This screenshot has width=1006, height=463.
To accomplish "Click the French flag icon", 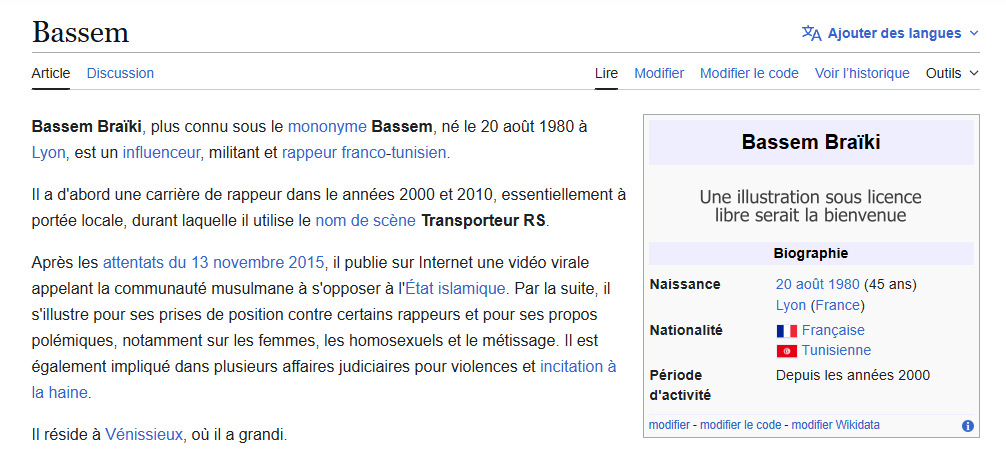I will tap(786, 331).
